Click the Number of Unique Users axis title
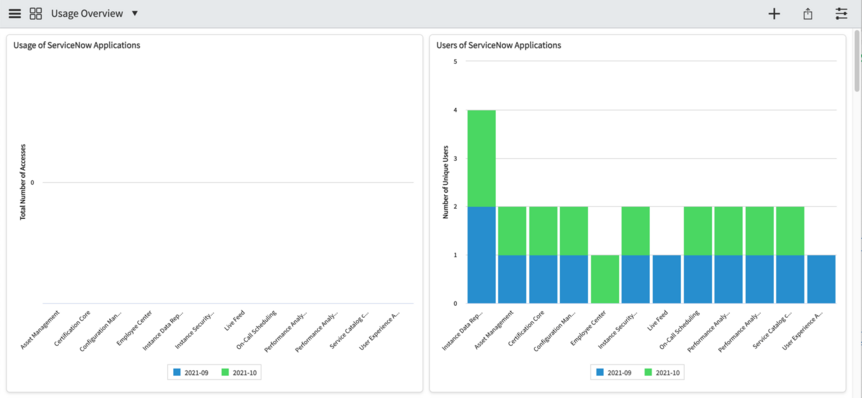The width and height of the screenshot is (862, 398). [x=446, y=183]
